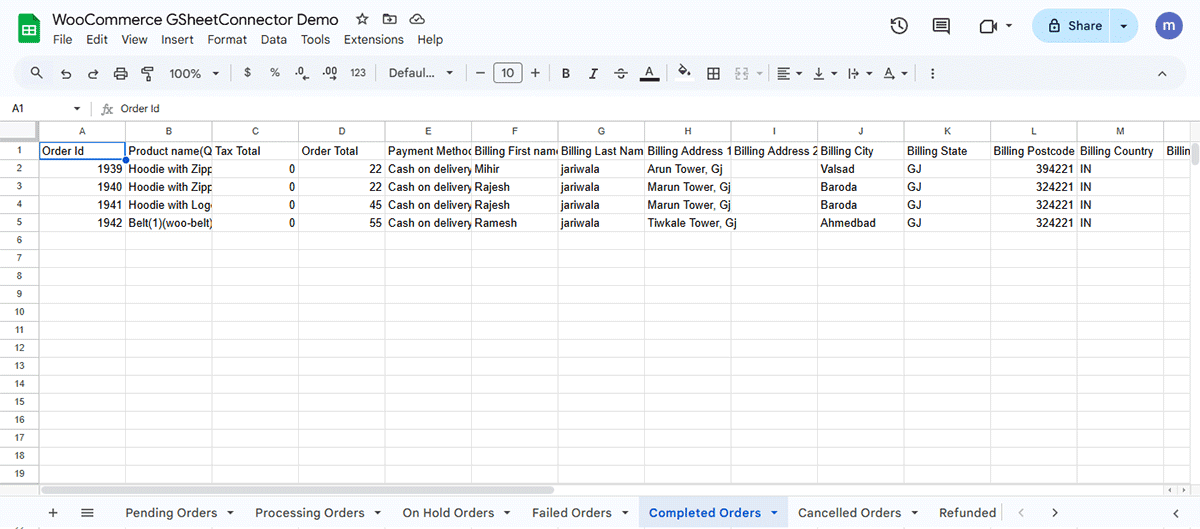Viewport: 1200px width, 529px height.
Task: Open the font family dropdown
Action: click(421, 73)
